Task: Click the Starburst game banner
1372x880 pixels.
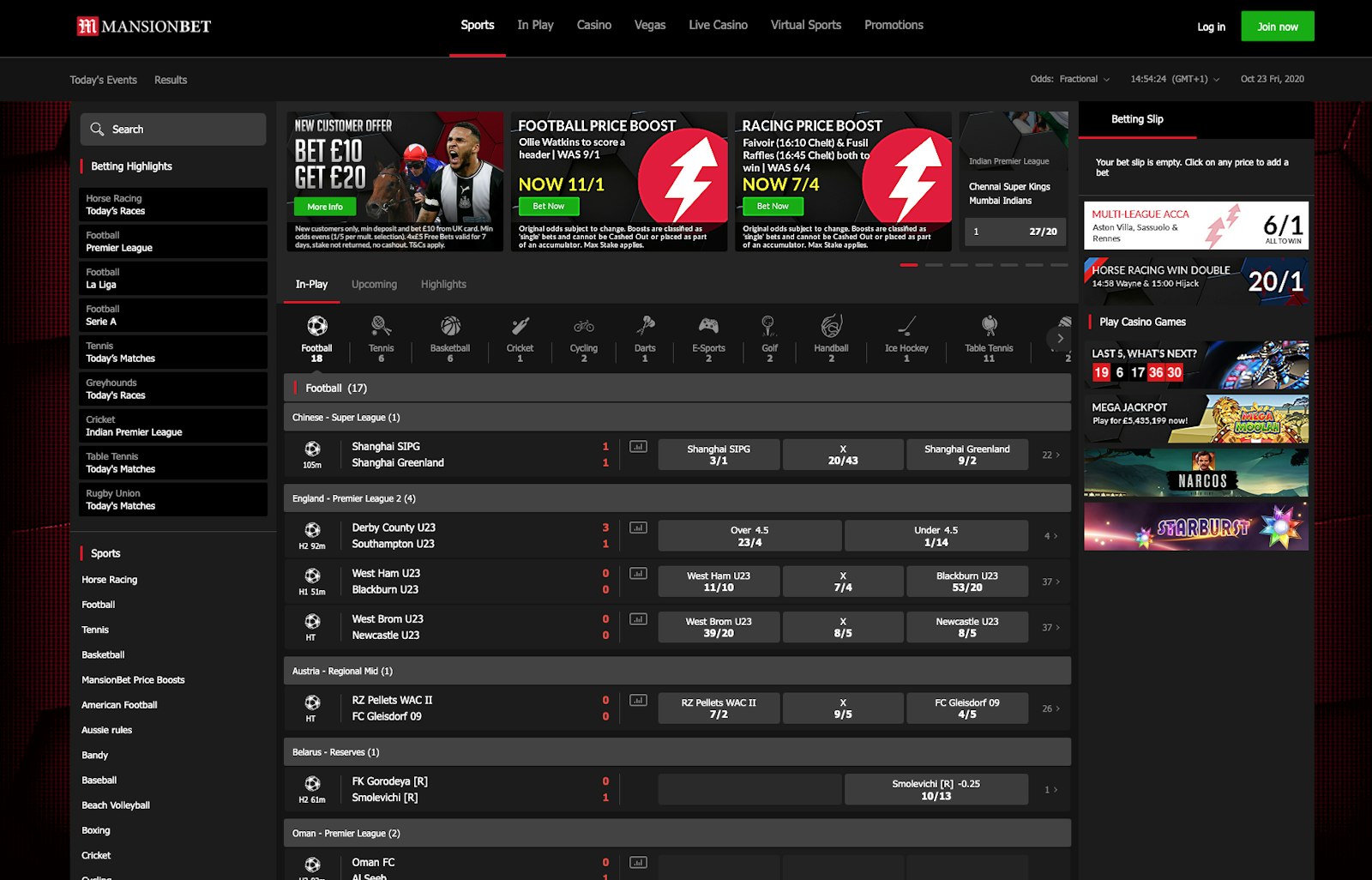Action: point(1195,525)
